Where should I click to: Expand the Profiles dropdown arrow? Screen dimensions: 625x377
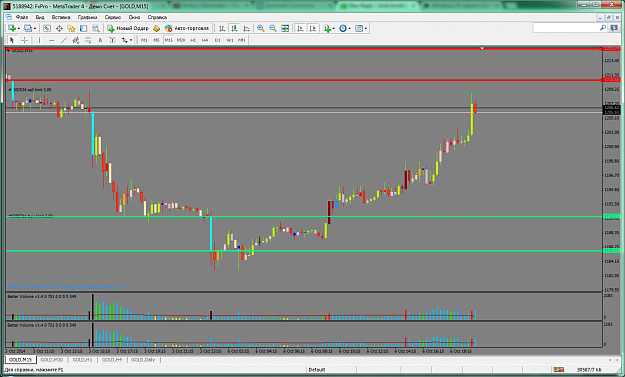coord(35,29)
